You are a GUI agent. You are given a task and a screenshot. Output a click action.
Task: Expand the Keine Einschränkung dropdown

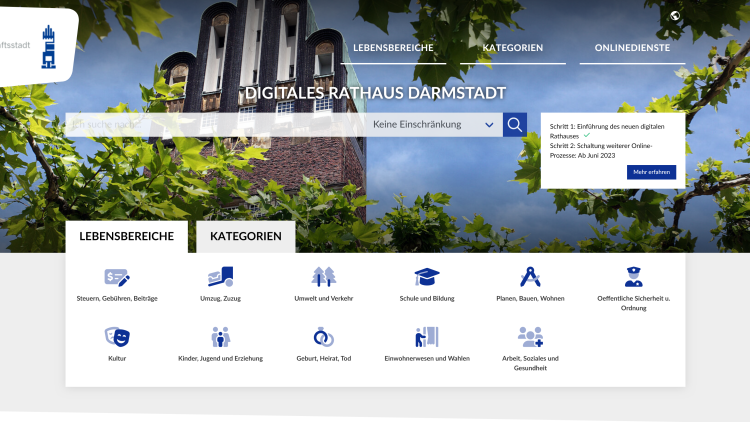pos(434,125)
